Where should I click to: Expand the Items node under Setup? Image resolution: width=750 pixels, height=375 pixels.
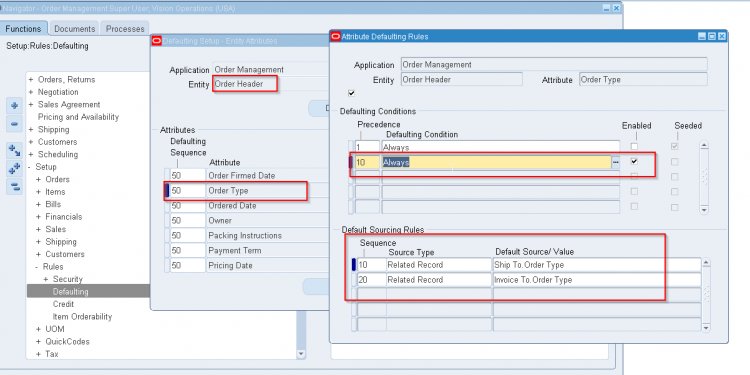[38, 192]
